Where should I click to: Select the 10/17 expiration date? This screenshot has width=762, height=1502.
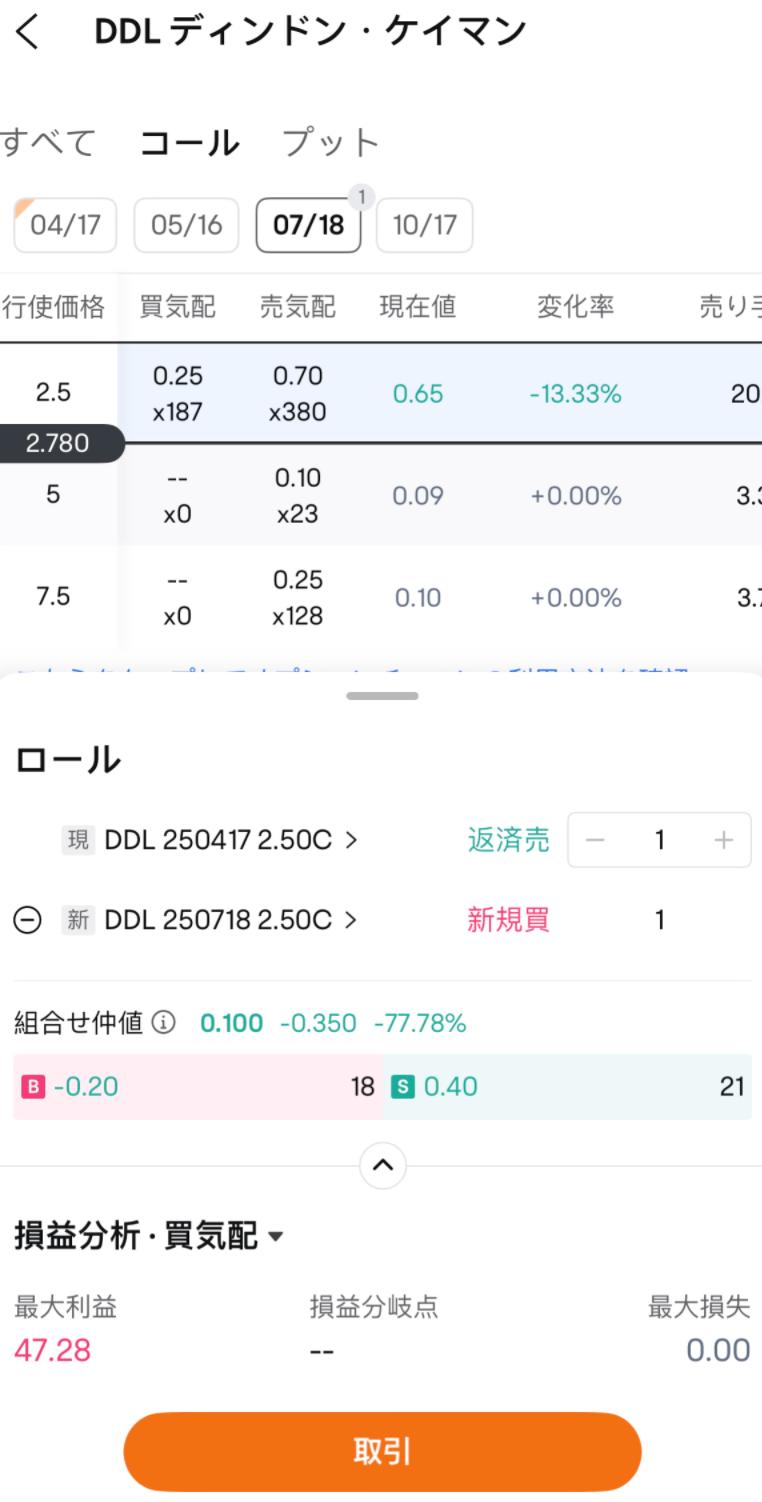[424, 225]
